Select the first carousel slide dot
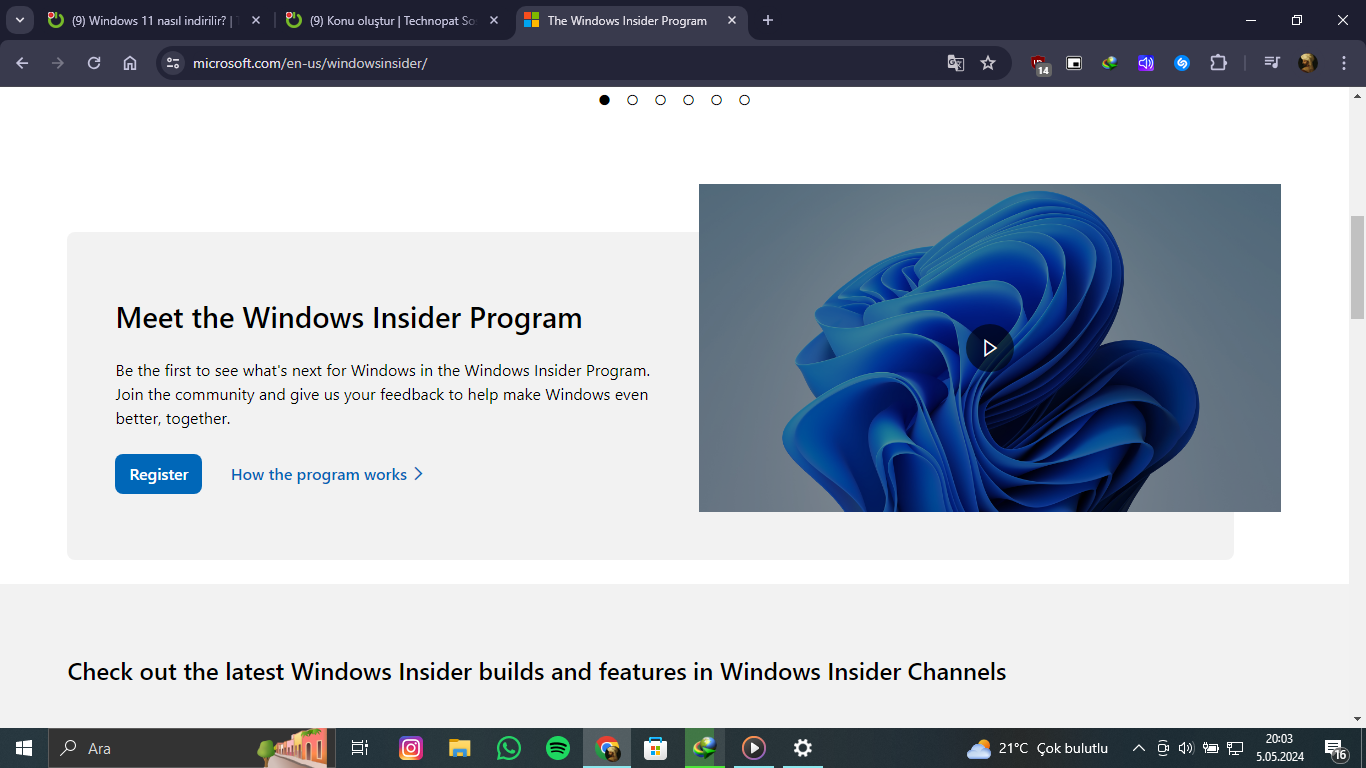This screenshot has width=1366, height=768. [605, 100]
